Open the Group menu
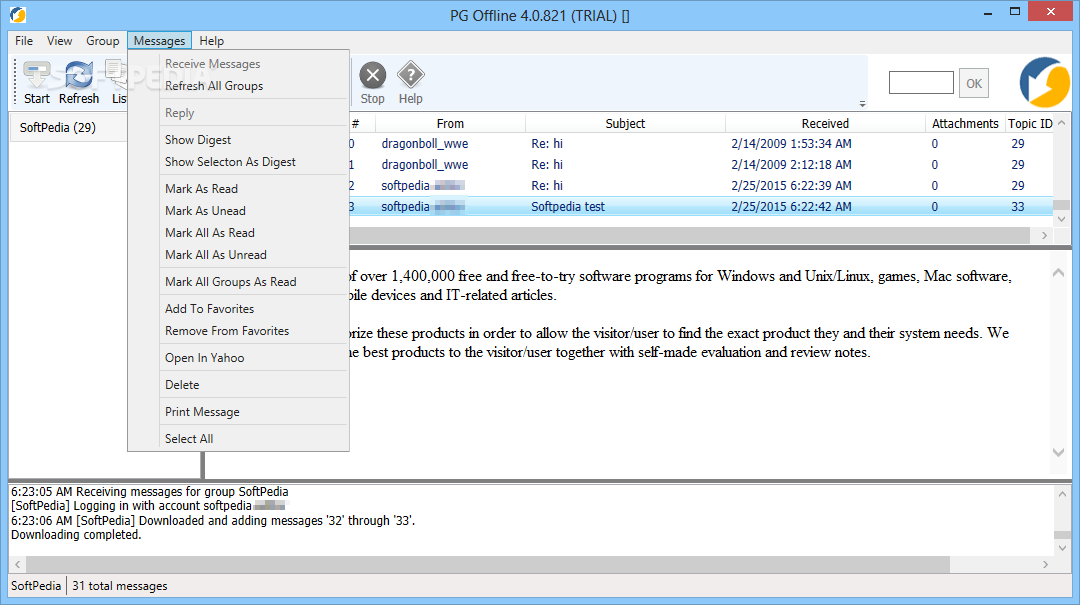Viewport: 1080px width, 605px height. click(103, 41)
